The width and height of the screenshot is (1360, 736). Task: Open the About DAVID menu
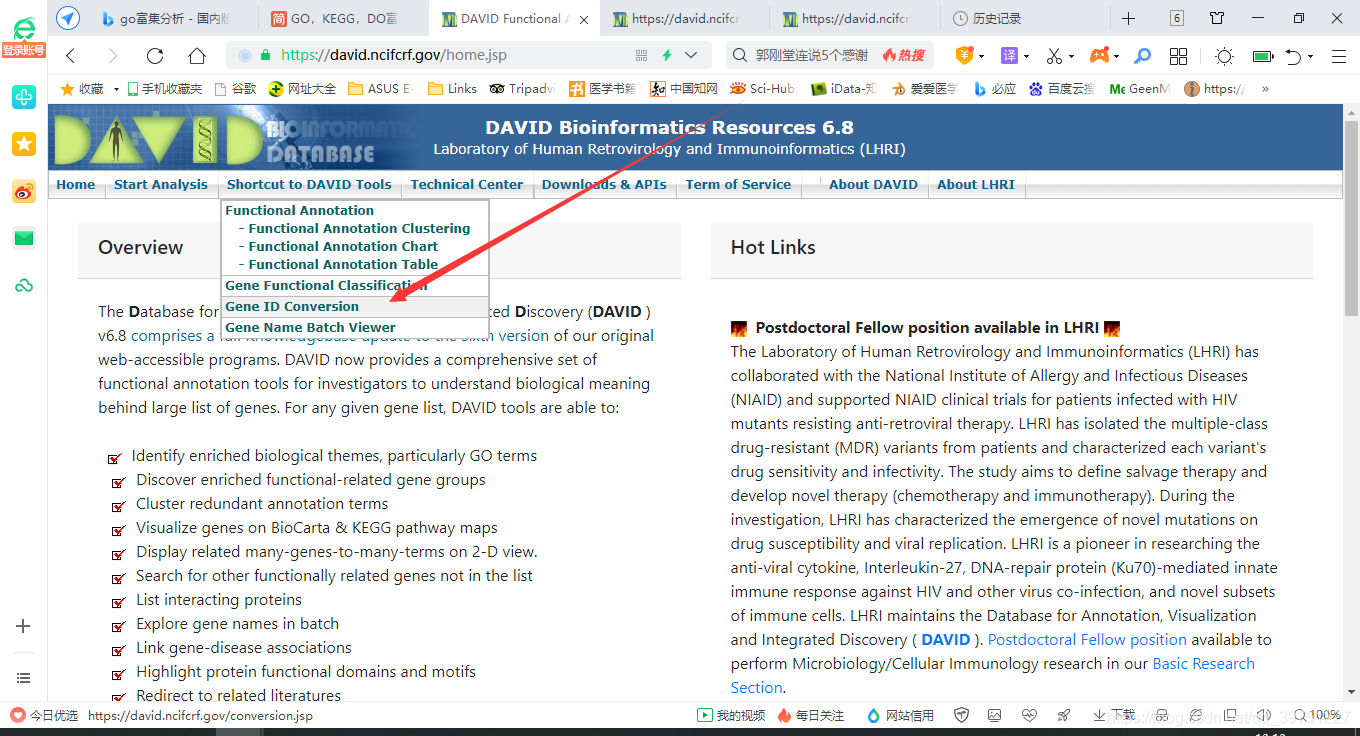pyautogui.click(x=873, y=184)
